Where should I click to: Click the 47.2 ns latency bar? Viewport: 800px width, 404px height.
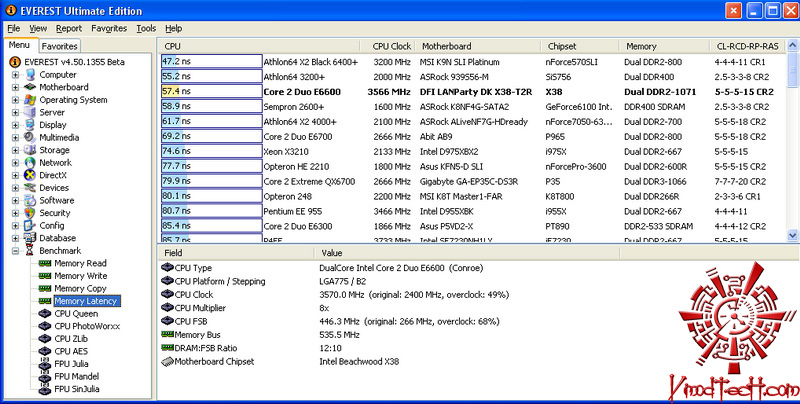point(212,62)
